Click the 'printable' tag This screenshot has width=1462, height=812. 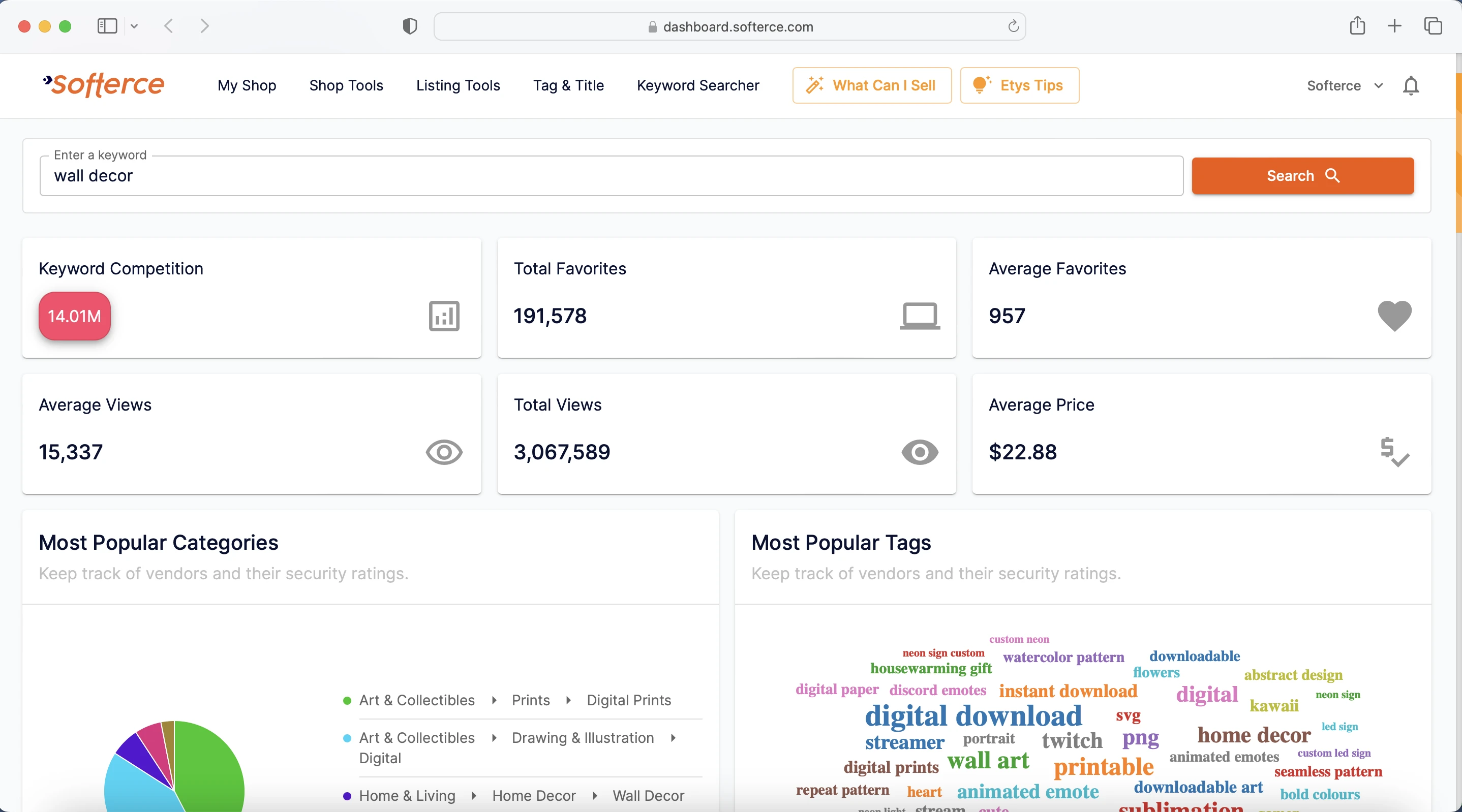[1103, 767]
